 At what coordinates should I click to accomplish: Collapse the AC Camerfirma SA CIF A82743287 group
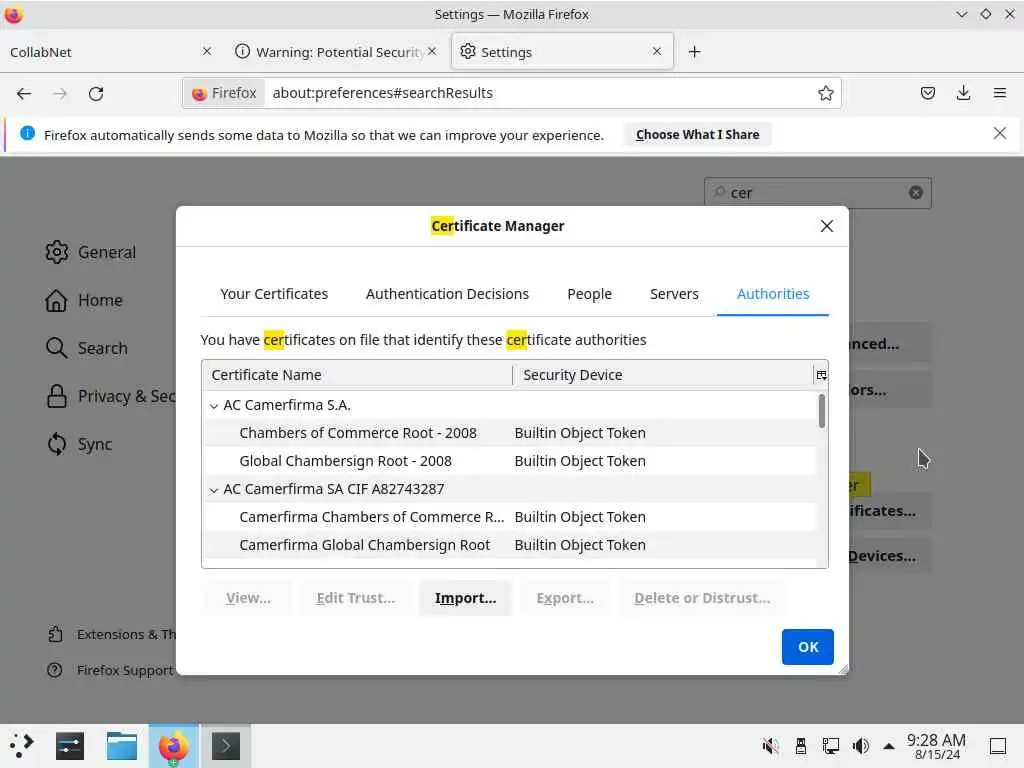[x=214, y=490]
